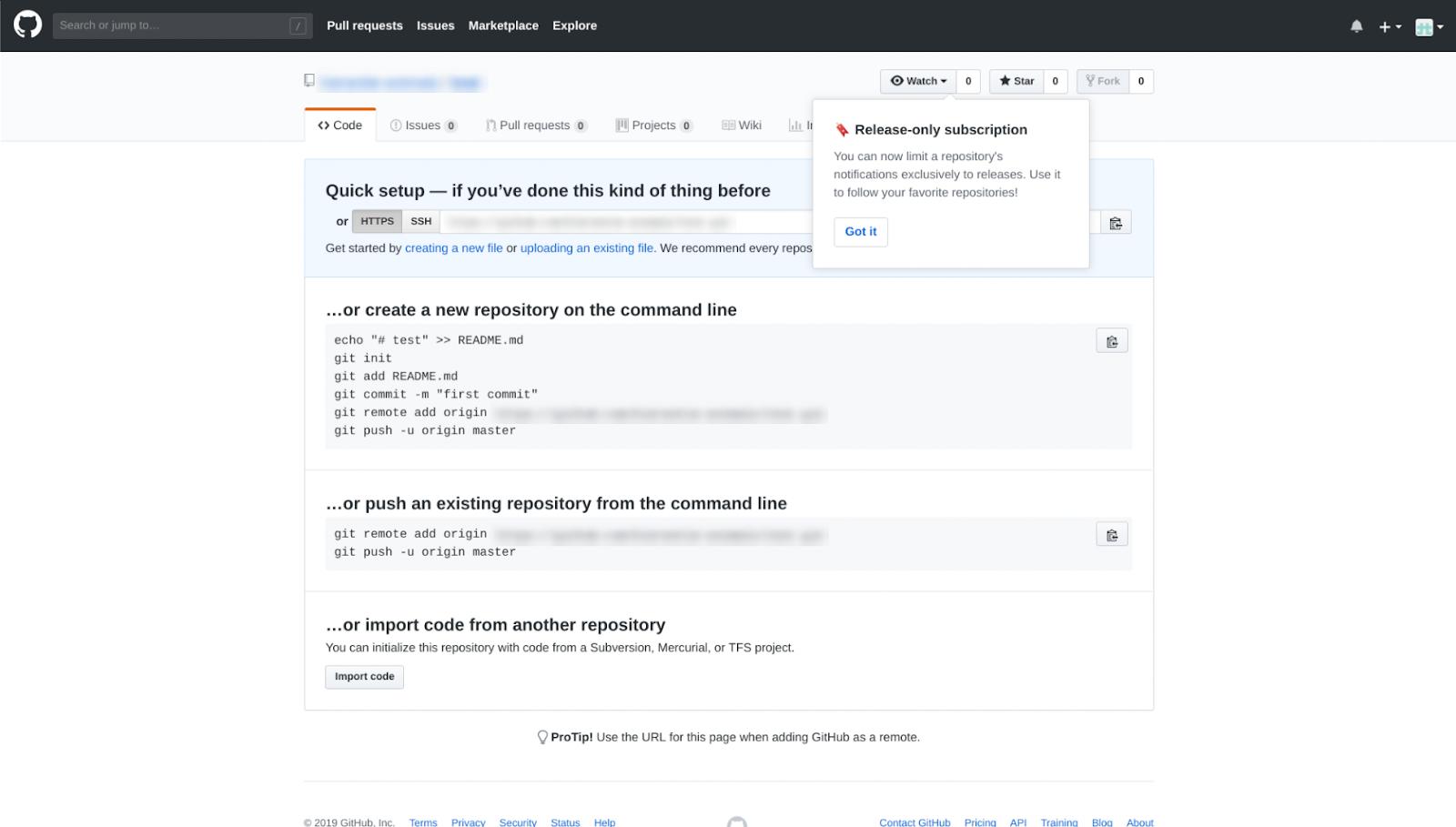1456x827 pixels.
Task: Copy the create-new-repository command block
Action: click(x=1111, y=340)
